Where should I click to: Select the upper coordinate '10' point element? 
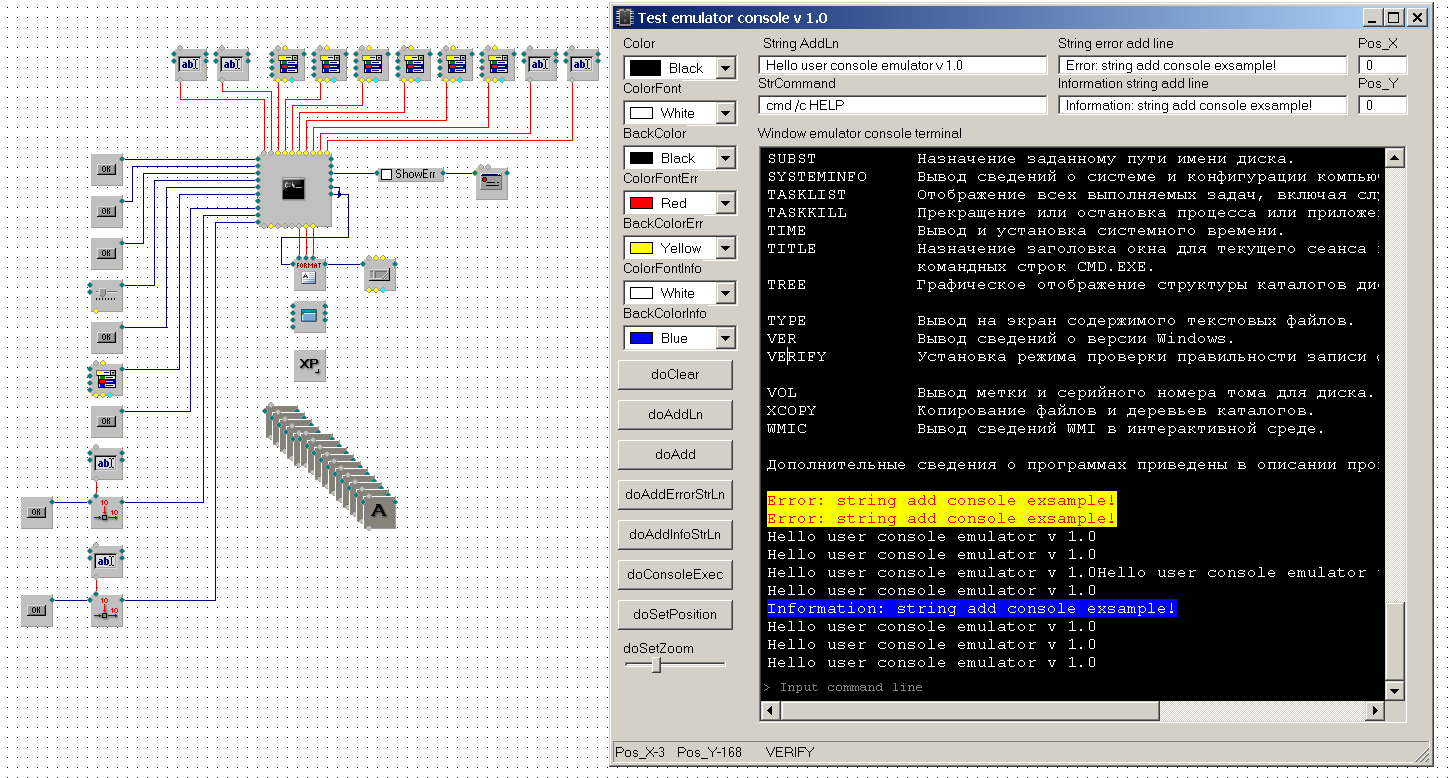pos(106,512)
